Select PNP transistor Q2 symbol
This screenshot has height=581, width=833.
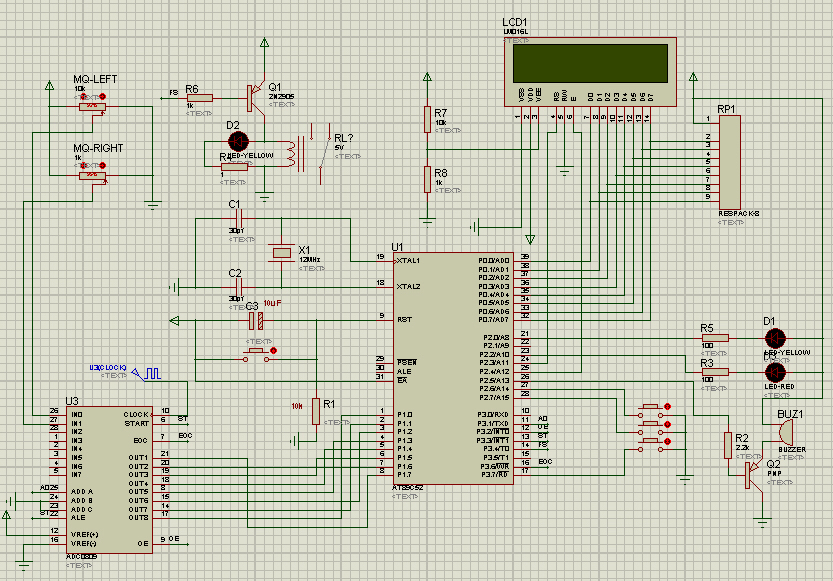point(754,475)
